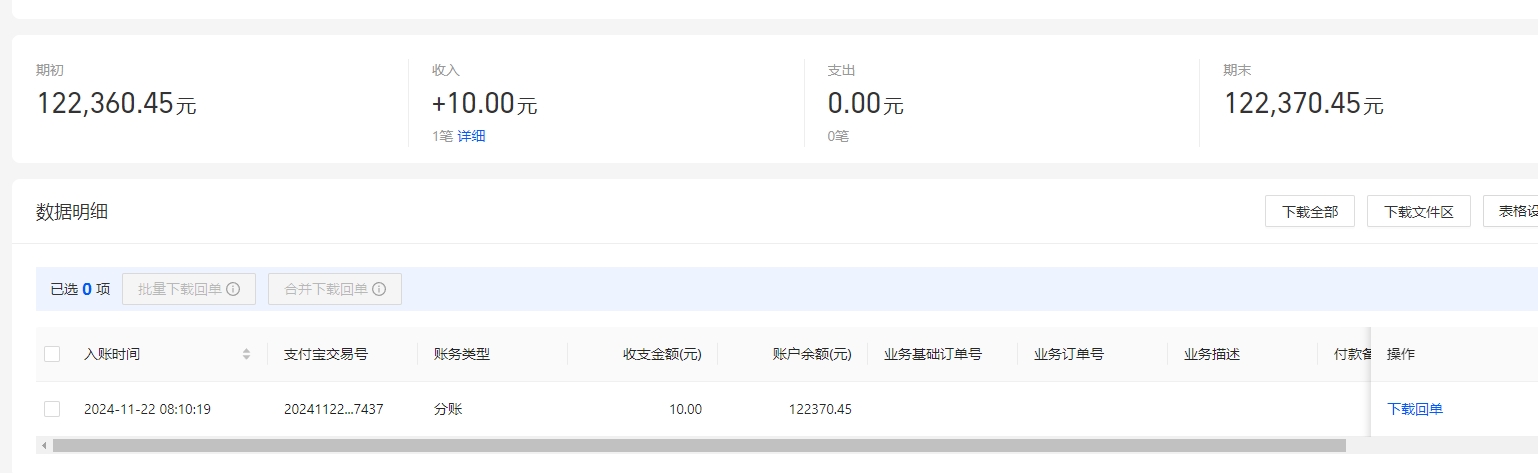This screenshot has height=473, width=1538.
Task: Click 下载回单 link in the 分账 row
Action: (x=1415, y=409)
